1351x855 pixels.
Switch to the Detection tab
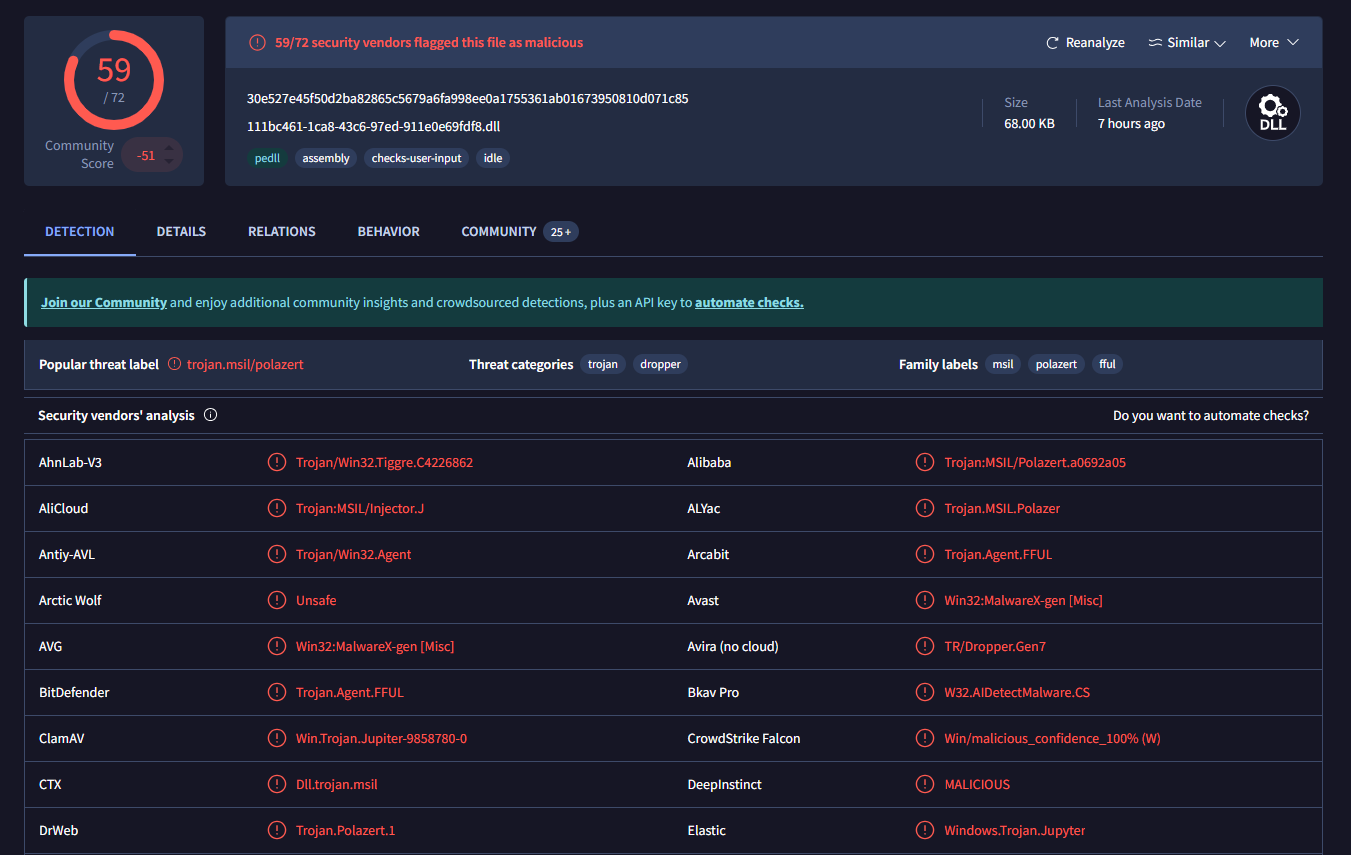pyautogui.click(x=80, y=231)
